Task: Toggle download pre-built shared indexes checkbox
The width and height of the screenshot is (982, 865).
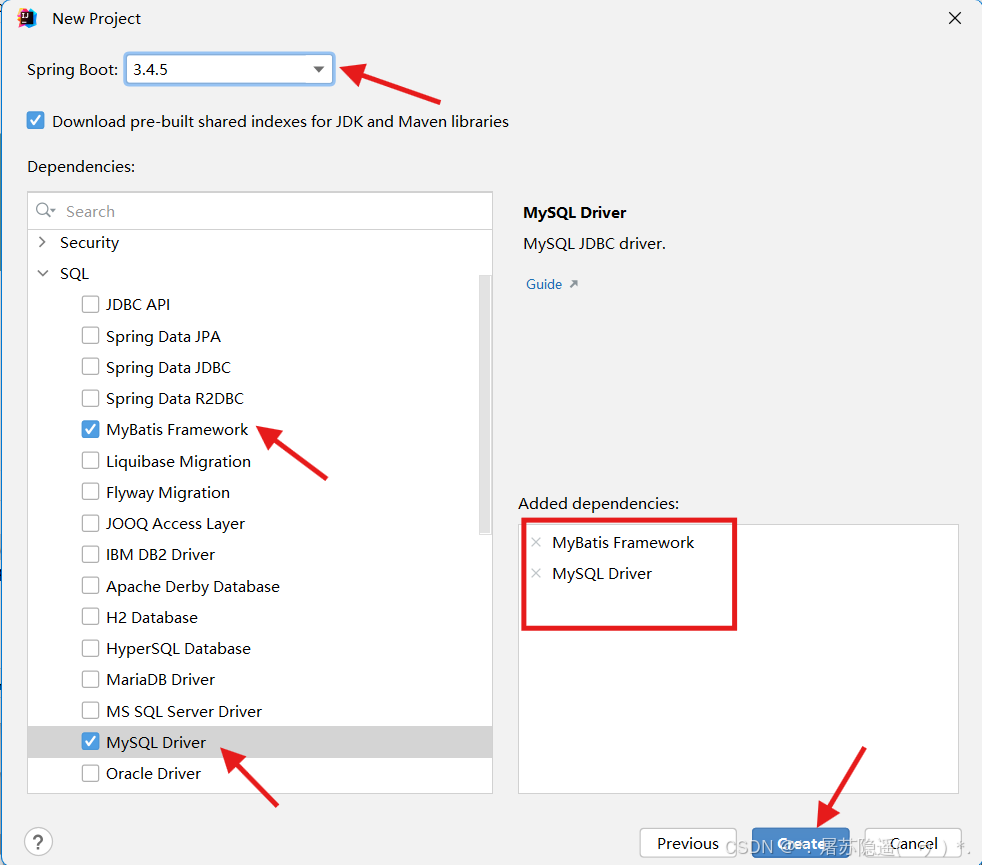Action: (x=36, y=120)
